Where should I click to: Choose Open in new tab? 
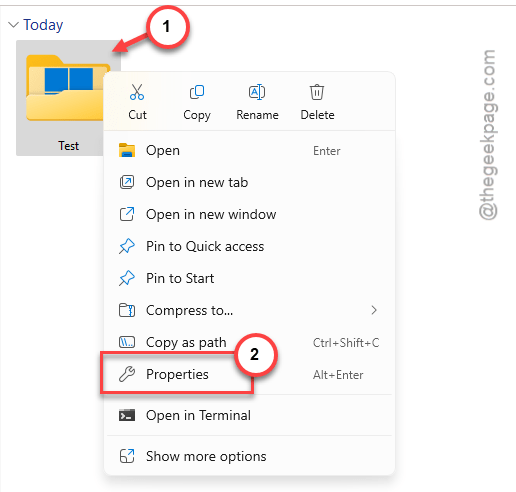[249, 182]
